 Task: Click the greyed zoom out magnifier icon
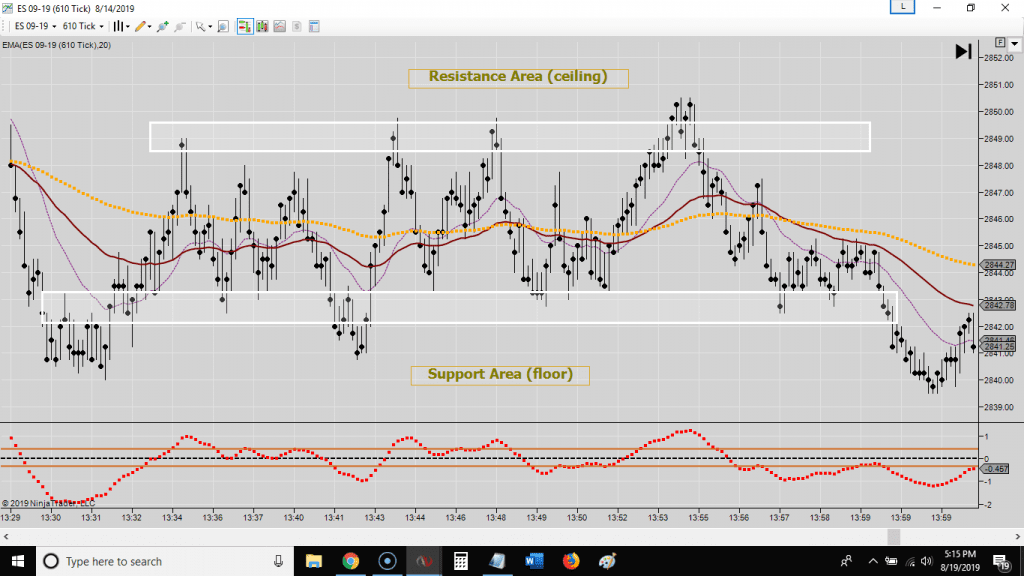click(x=180, y=26)
